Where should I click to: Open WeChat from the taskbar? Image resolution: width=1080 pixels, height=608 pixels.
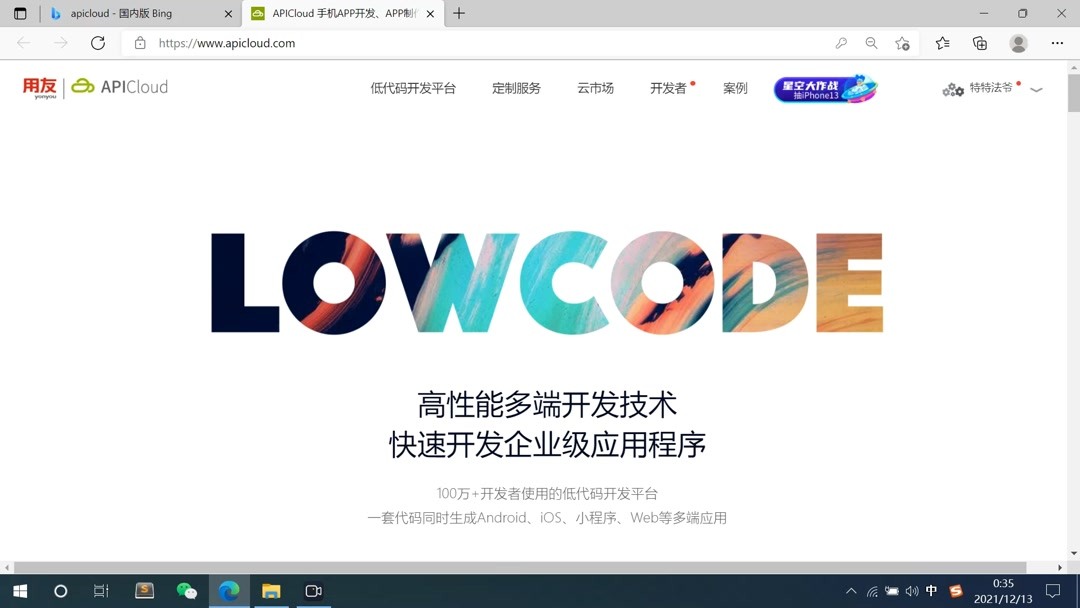click(185, 590)
